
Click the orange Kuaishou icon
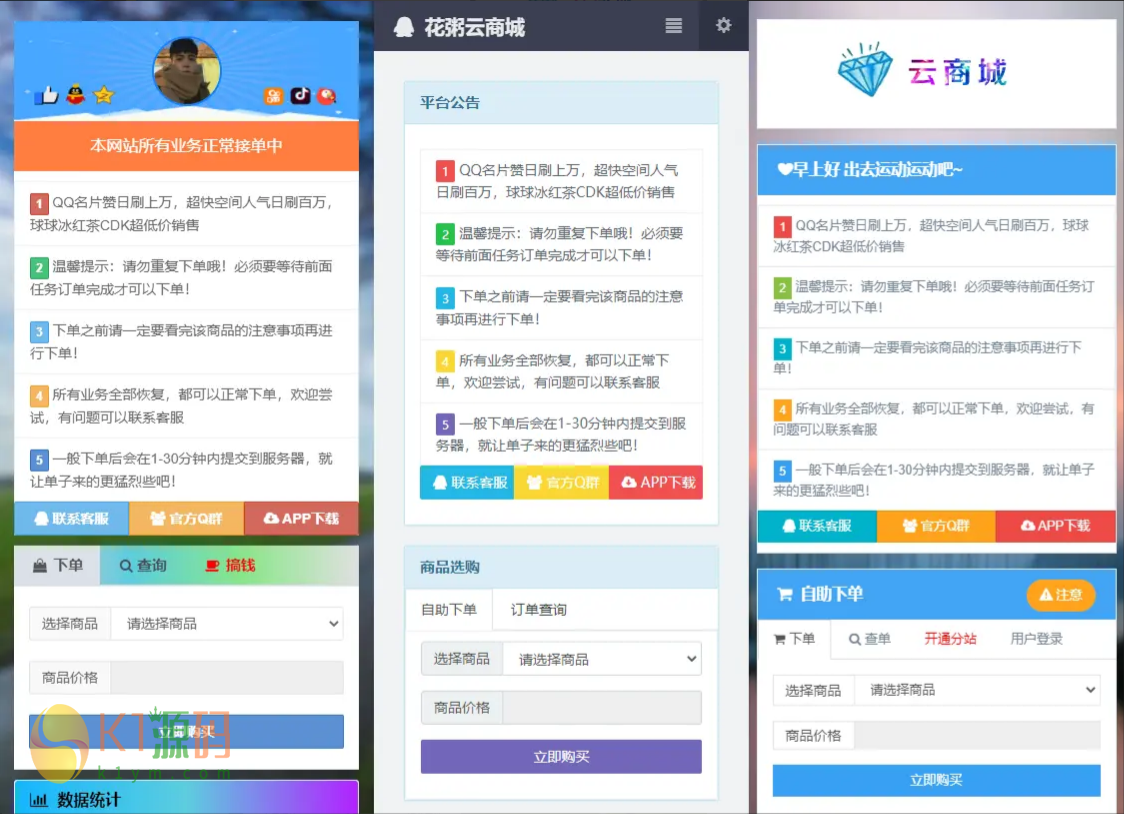(274, 96)
